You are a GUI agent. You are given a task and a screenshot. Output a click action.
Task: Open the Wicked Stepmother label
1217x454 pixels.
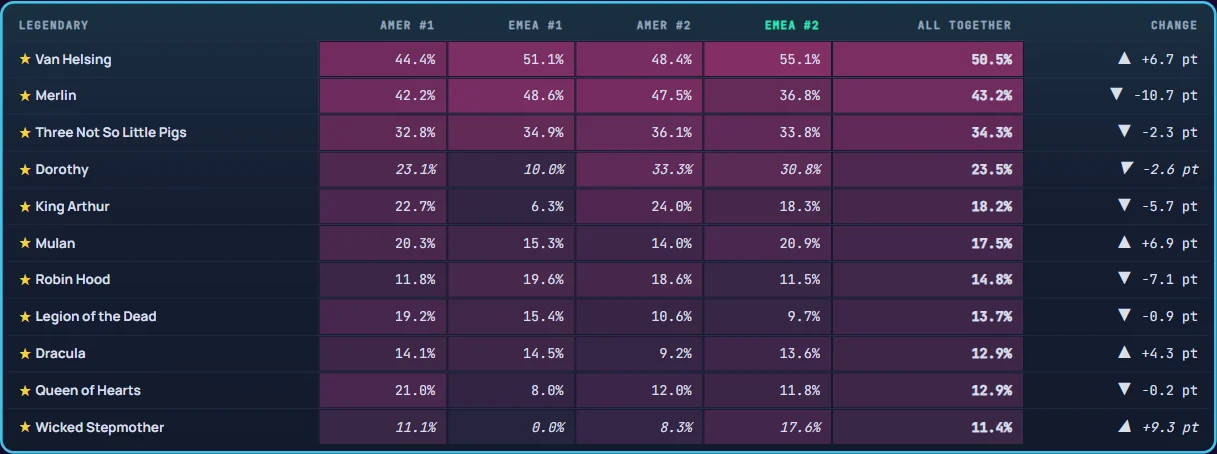tap(100, 428)
